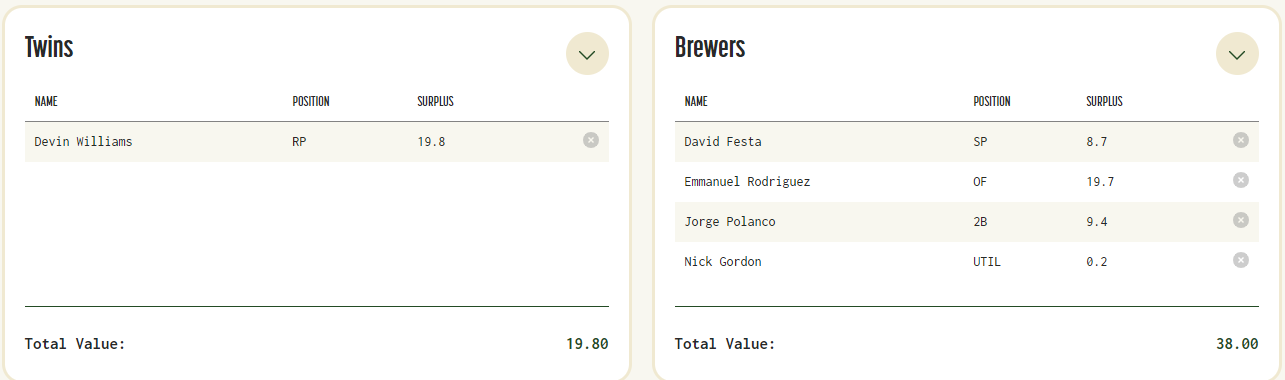Click the Brewers team heading
Viewport: 1285px width, 380px height.
710,47
